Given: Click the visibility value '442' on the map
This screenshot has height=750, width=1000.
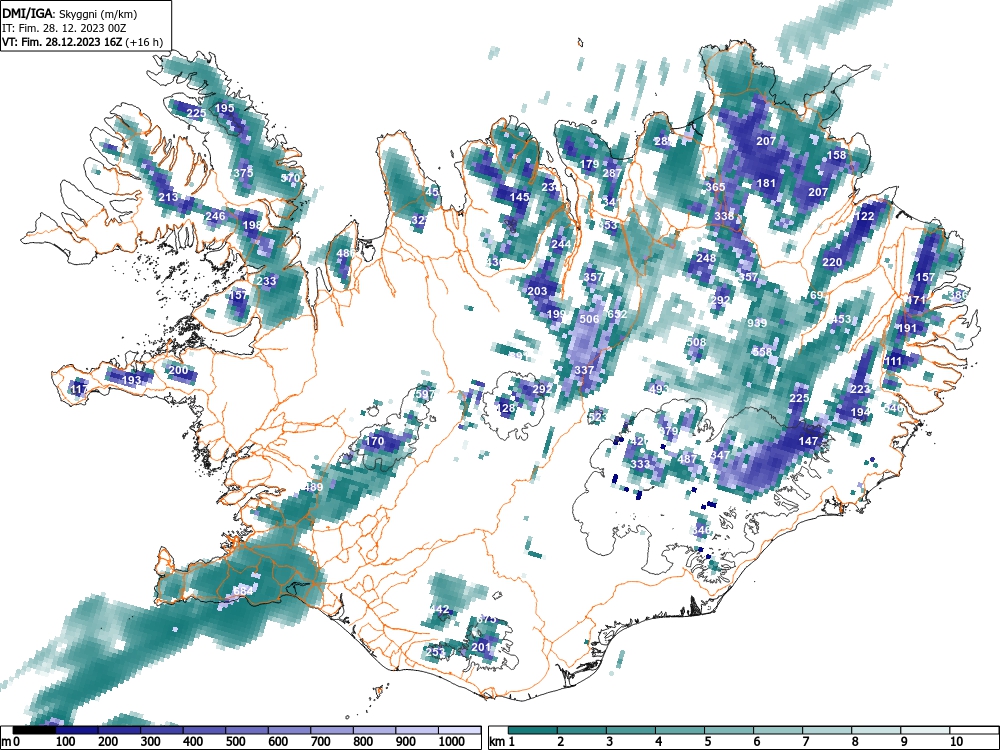Looking at the screenshot, I should tap(440, 610).
